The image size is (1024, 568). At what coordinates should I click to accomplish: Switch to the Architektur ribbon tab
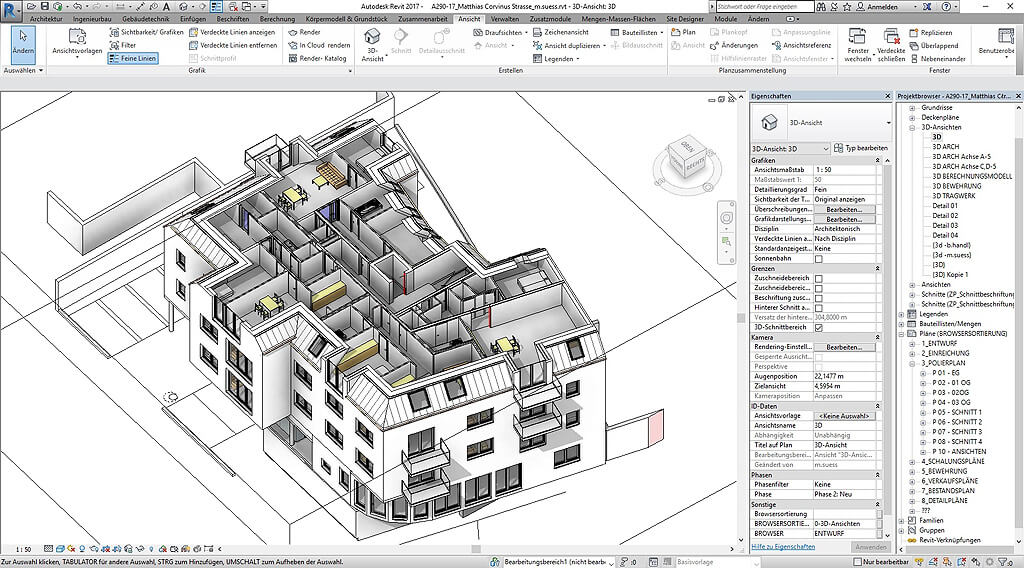pyautogui.click(x=45, y=19)
